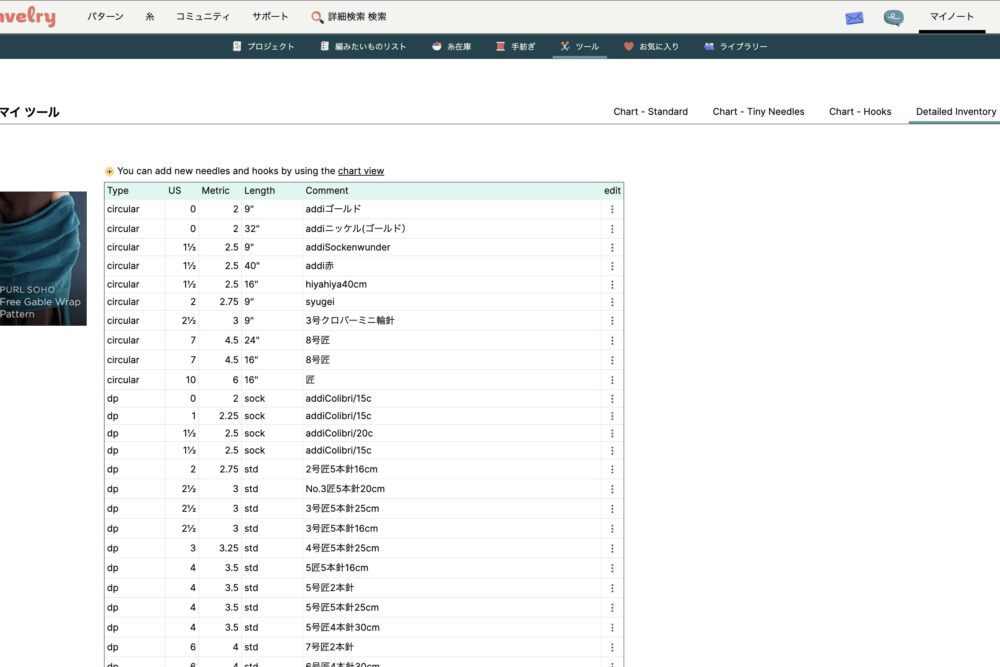Click the マイ ツール heading

pyautogui.click(x=29, y=112)
